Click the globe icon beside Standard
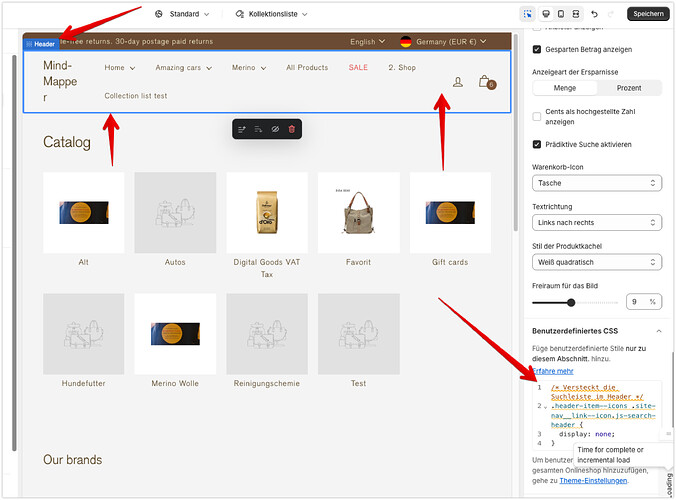This screenshot has width=676, height=500. tap(159, 14)
